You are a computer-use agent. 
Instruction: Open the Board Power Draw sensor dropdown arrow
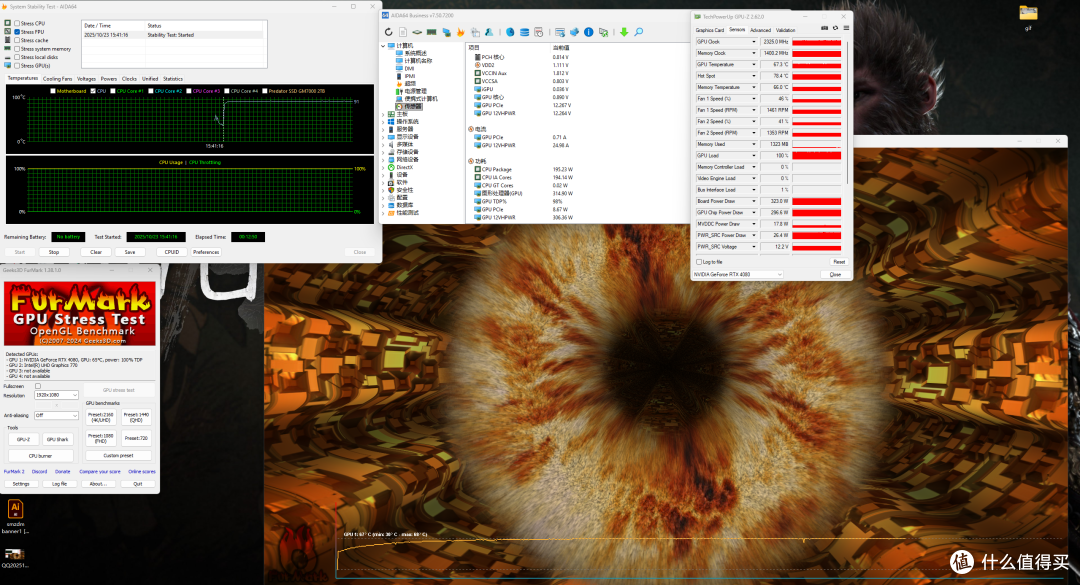pos(754,201)
